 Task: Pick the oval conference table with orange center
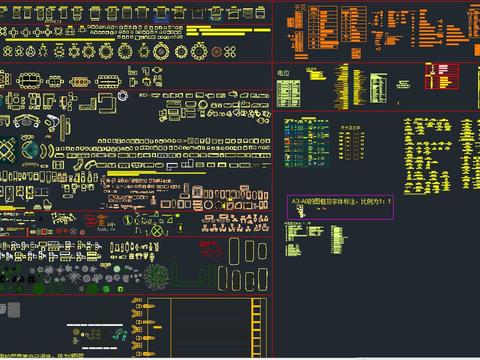click(x=79, y=82)
